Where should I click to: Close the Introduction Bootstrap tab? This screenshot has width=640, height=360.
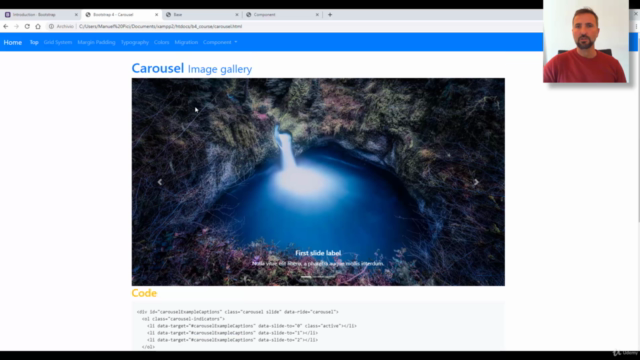pyautogui.click(x=76, y=15)
